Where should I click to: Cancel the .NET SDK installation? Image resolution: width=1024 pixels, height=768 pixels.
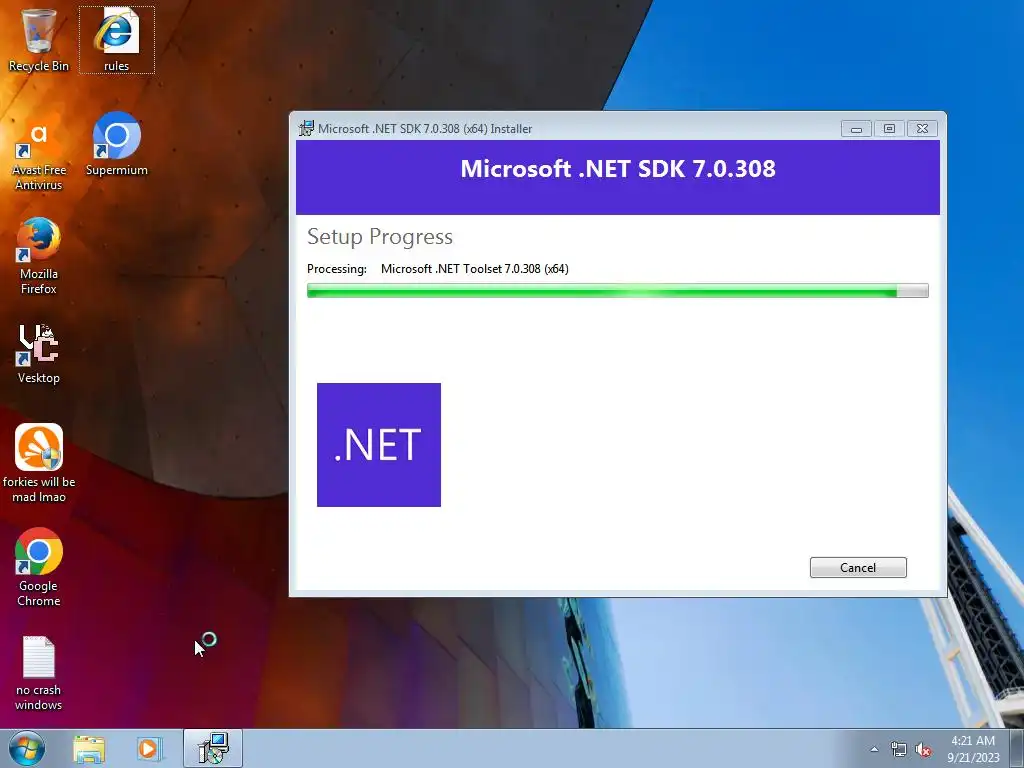(857, 568)
